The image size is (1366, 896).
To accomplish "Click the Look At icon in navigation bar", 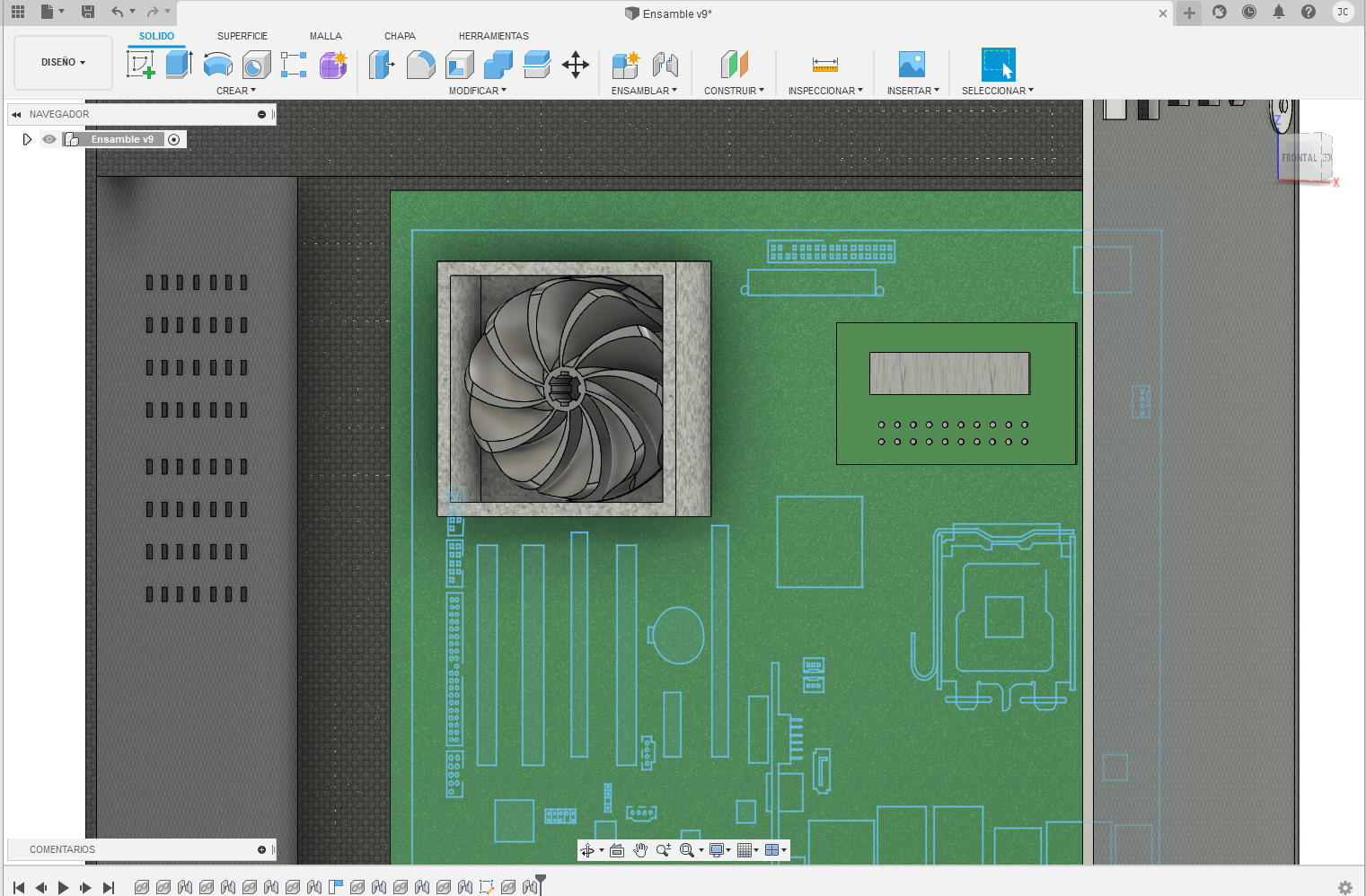I will coord(617,850).
